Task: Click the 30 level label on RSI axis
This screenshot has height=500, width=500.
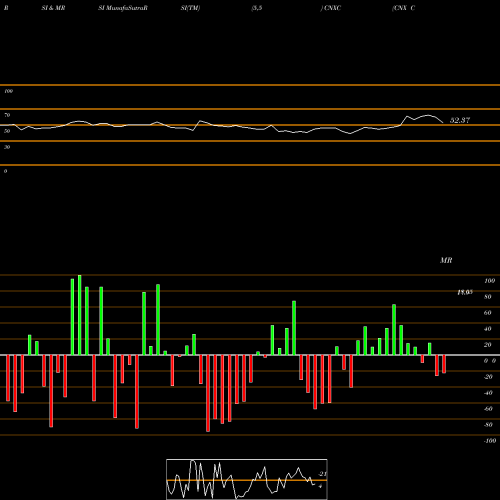Action: pos(7,147)
